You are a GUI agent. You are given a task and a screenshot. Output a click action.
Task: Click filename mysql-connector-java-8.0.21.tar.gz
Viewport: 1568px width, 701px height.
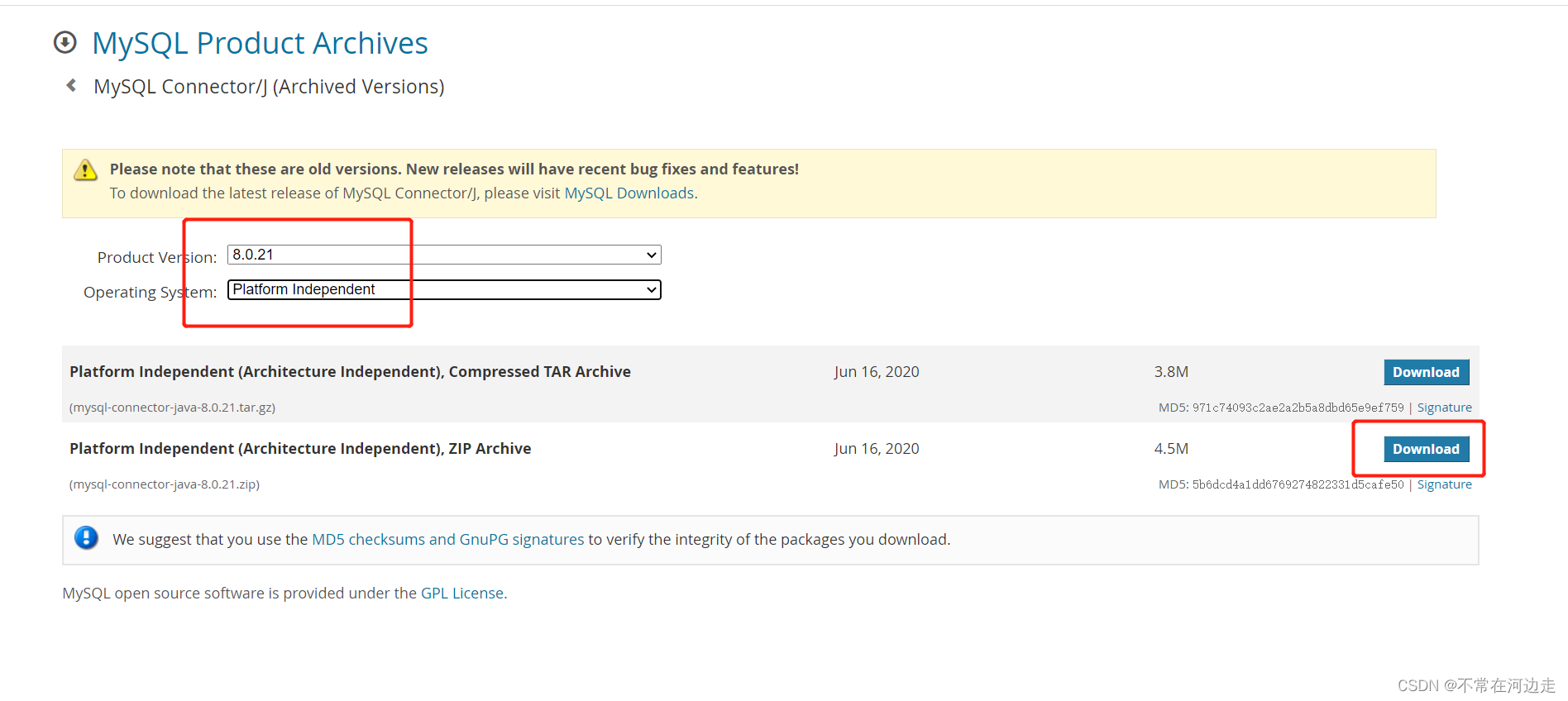173,408
